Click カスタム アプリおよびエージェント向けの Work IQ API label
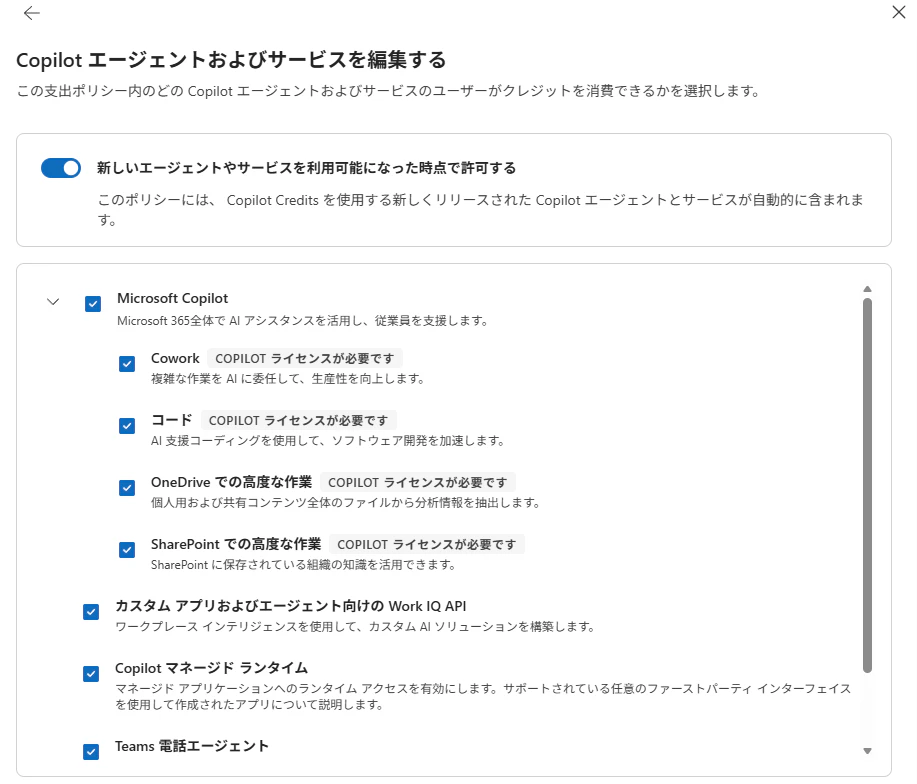 pyautogui.click(x=291, y=606)
